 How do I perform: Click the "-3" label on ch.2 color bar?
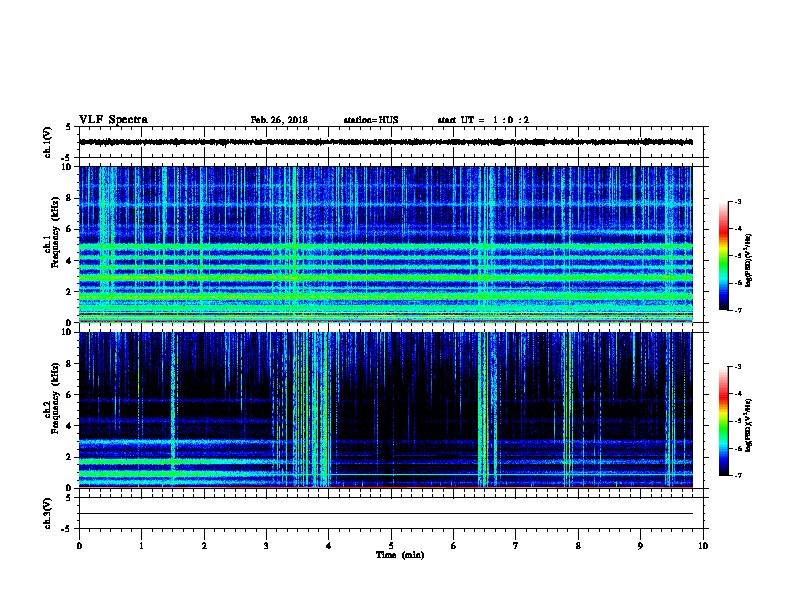[x=738, y=367]
